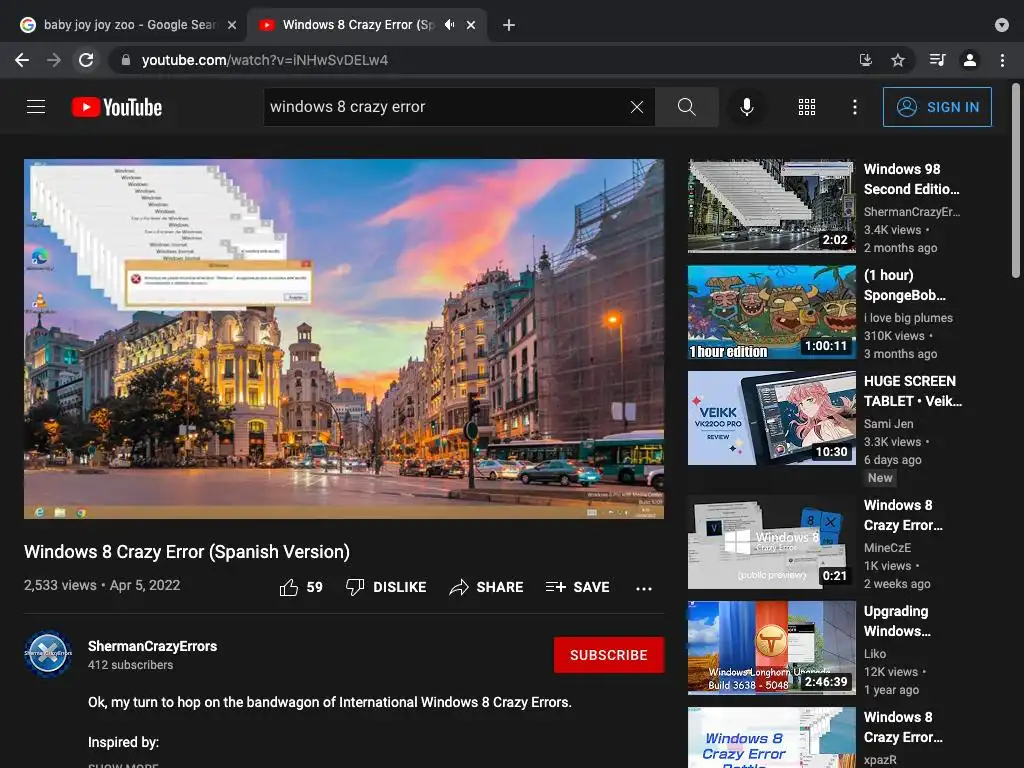Clear the search box with the X
Image resolution: width=1024 pixels, height=768 pixels.
coord(637,107)
